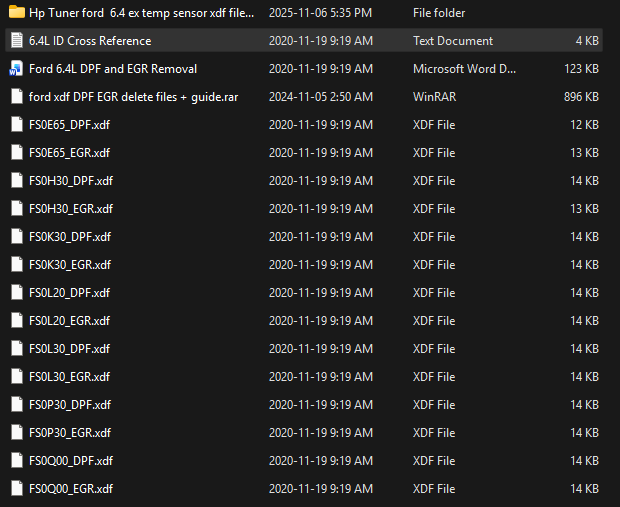Select the FS0P30_DPF.xdf file name
The width and height of the screenshot is (620, 507).
(70, 405)
